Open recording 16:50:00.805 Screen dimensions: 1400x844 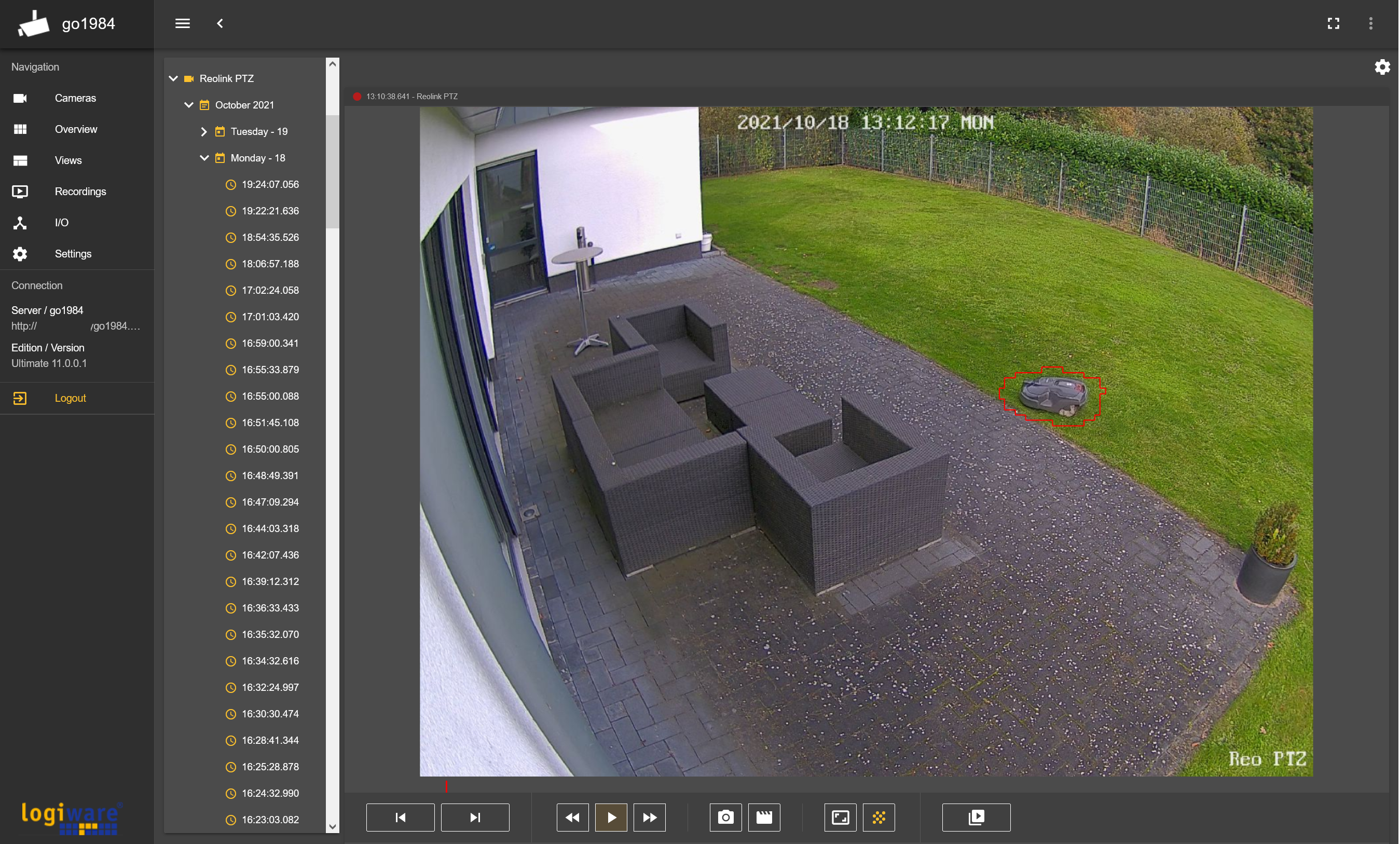click(270, 449)
